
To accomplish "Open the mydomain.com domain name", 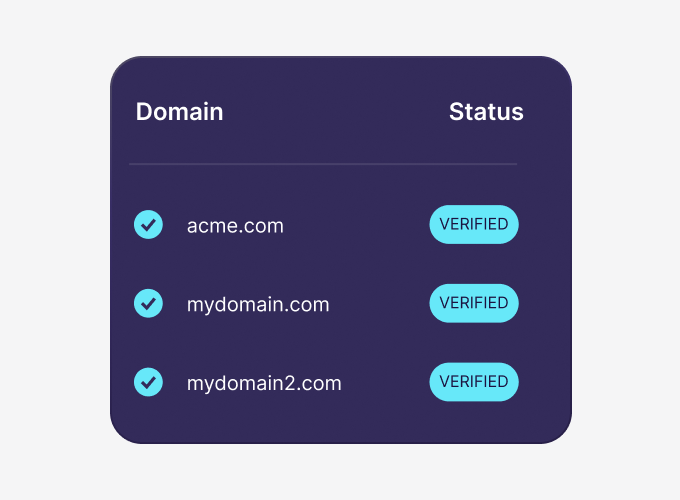I will pos(258,304).
